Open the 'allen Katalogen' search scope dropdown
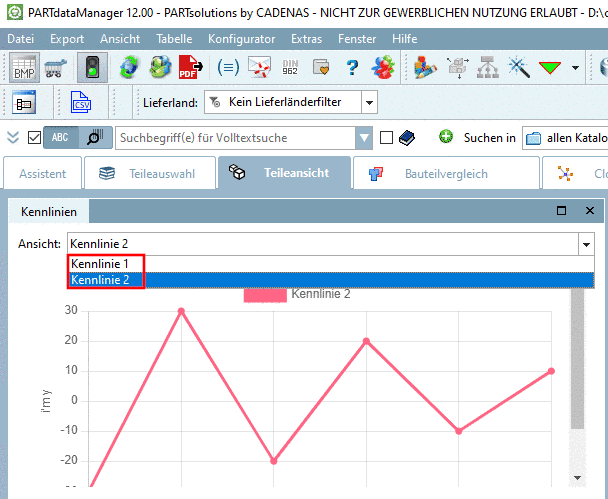Viewport: 608px width, 499px height. (565, 138)
